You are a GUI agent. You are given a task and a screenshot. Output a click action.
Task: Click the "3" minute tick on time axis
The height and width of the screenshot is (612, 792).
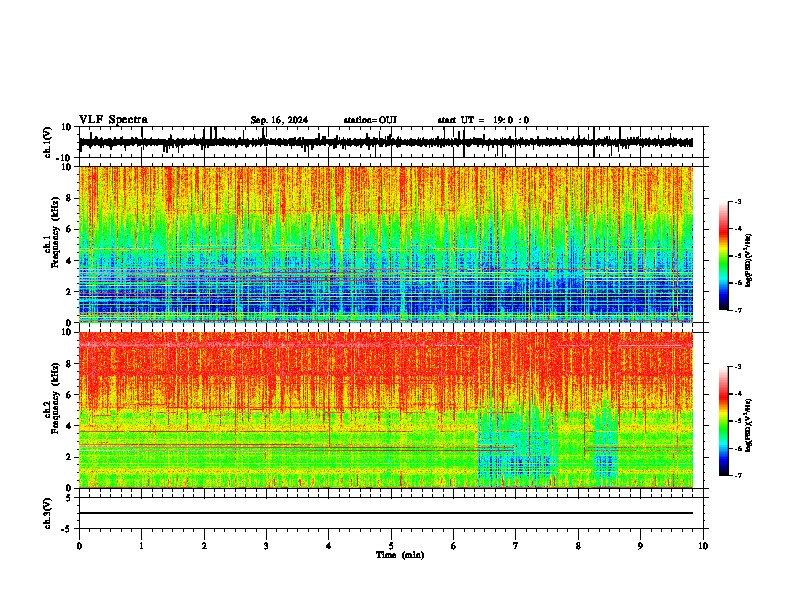266,546
